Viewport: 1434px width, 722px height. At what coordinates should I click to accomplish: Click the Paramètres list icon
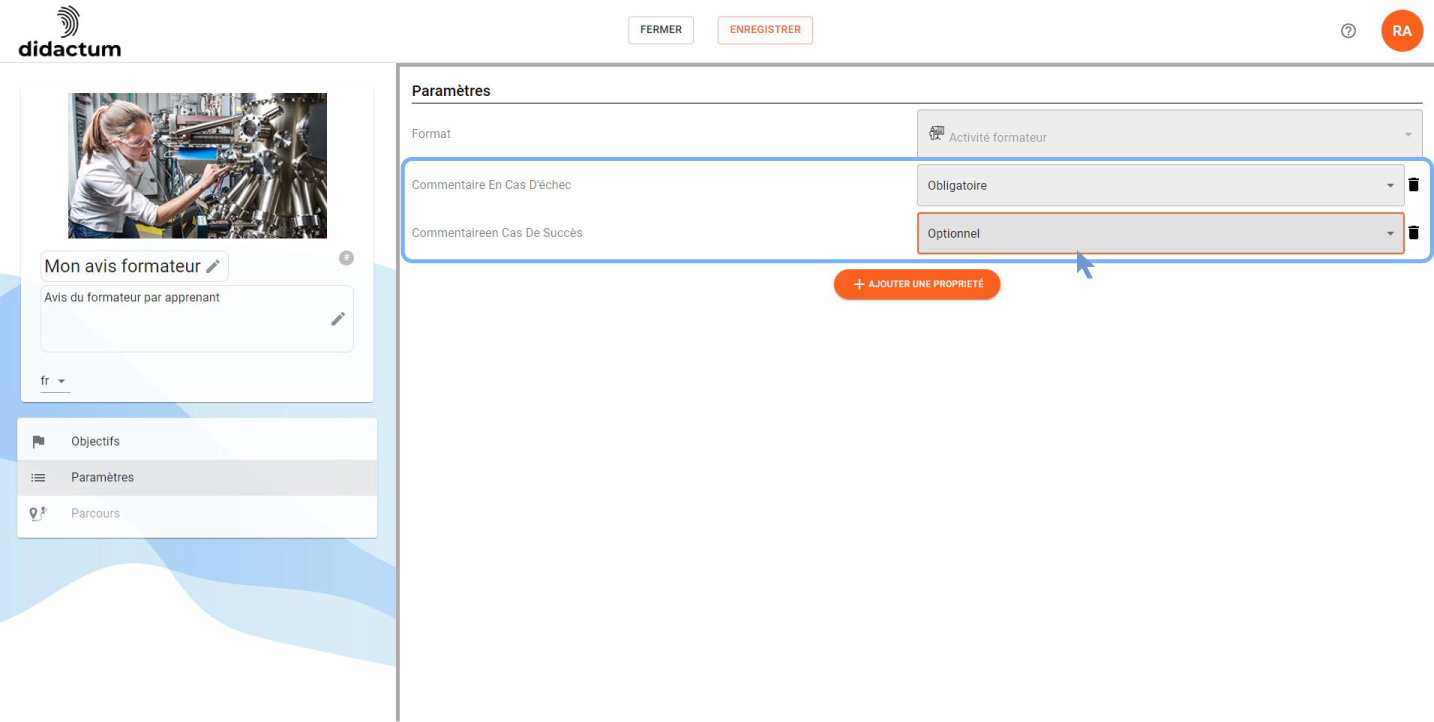tap(39, 478)
